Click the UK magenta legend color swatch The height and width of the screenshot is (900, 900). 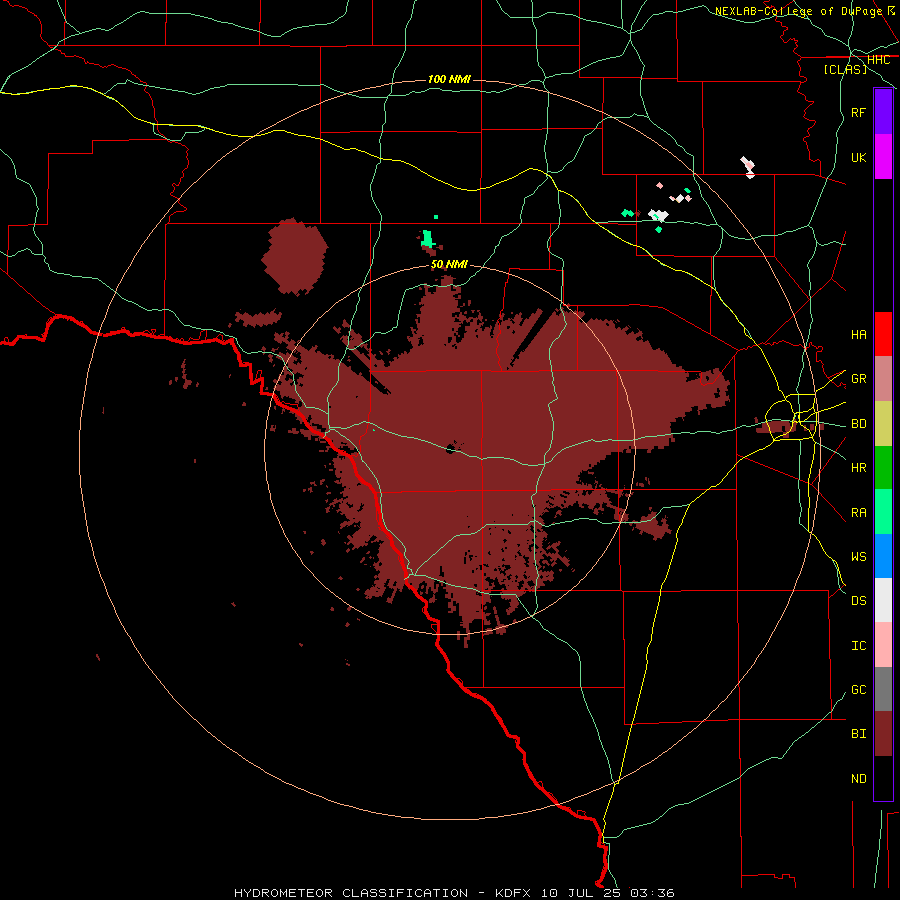pos(883,157)
